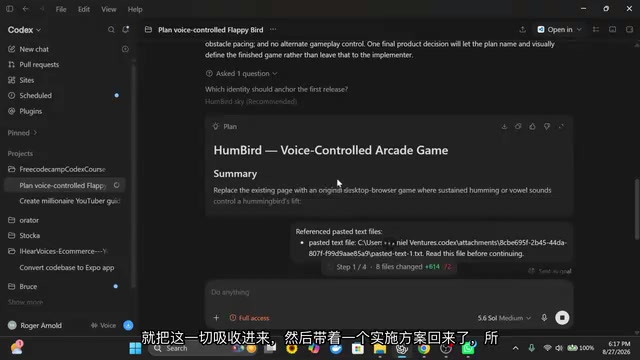The width and height of the screenshot is (640, 360).
Task: Open the Open in dropdown
Action: (559, 29)
